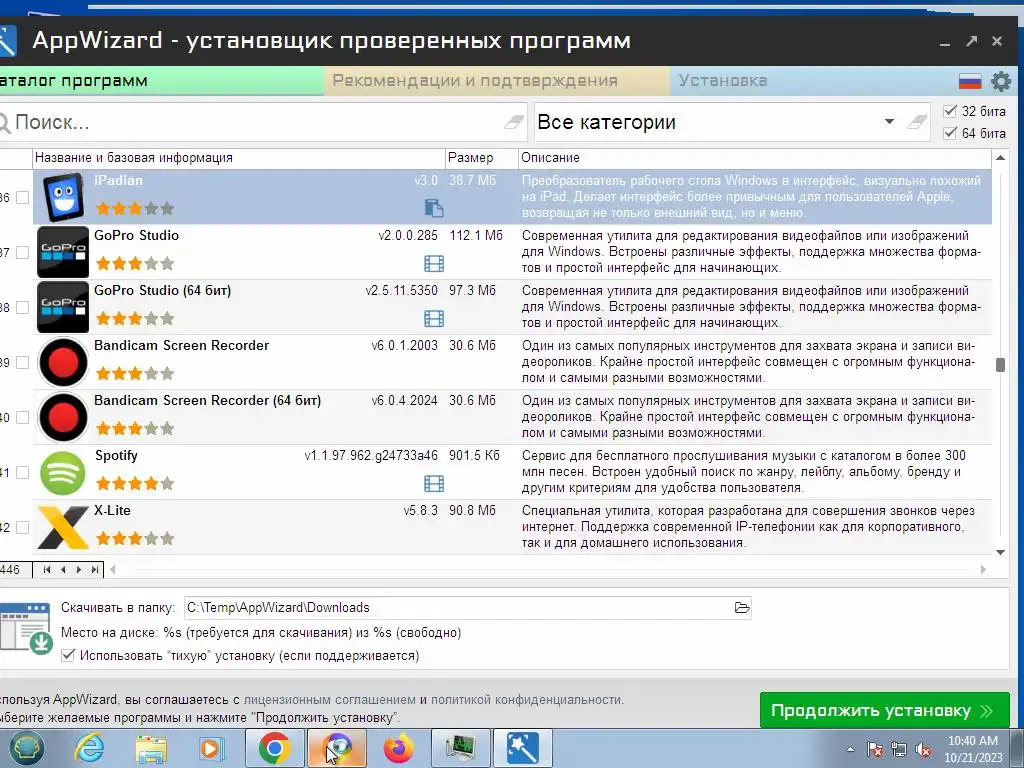Screen dimensions: 1024x768
Task: Click the video category icon for GoPro Studio v2.0.0.285
Action: (x=434, y=263)
